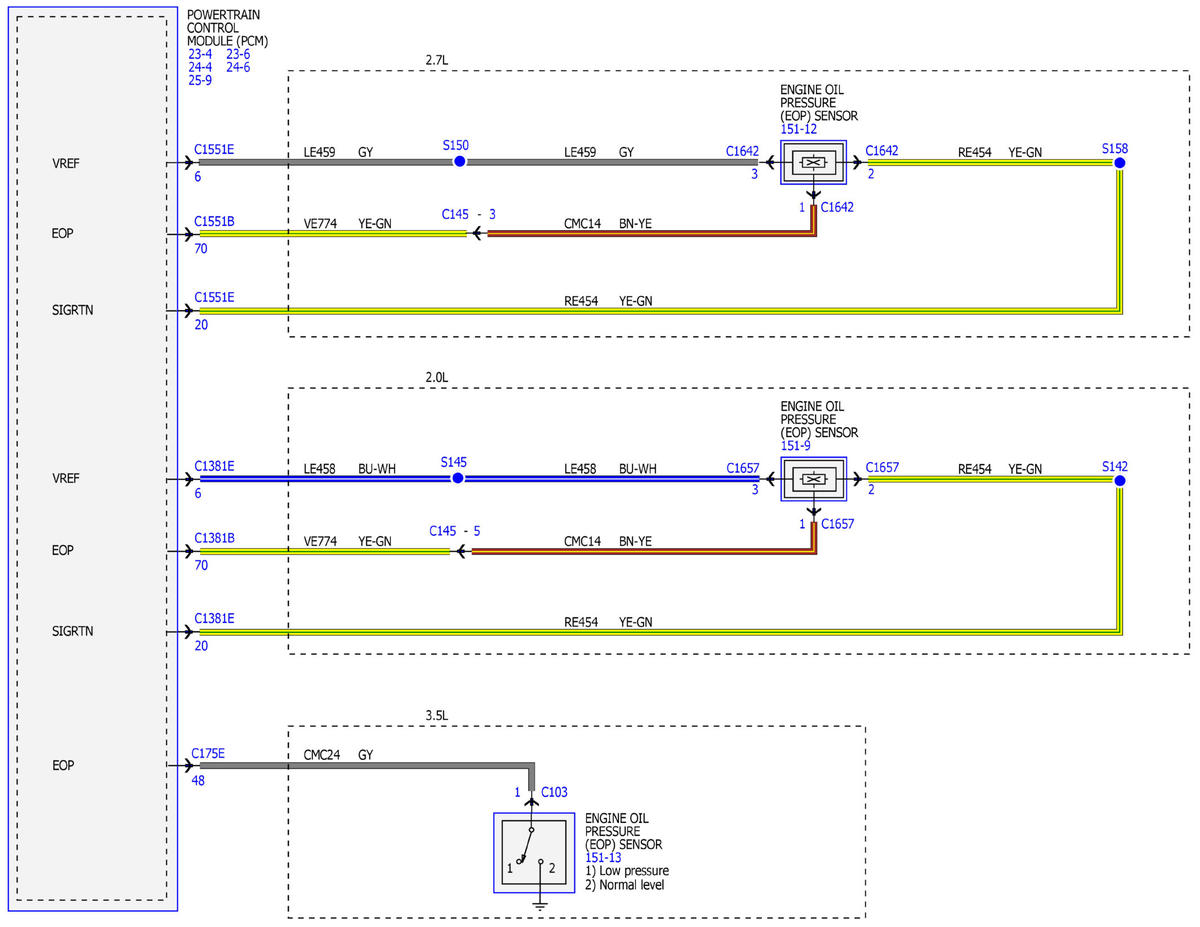1200x927 pixels.
Task: Click pin number 70 under C1381B
Action: pyautogui.click(x=201, y=565)
